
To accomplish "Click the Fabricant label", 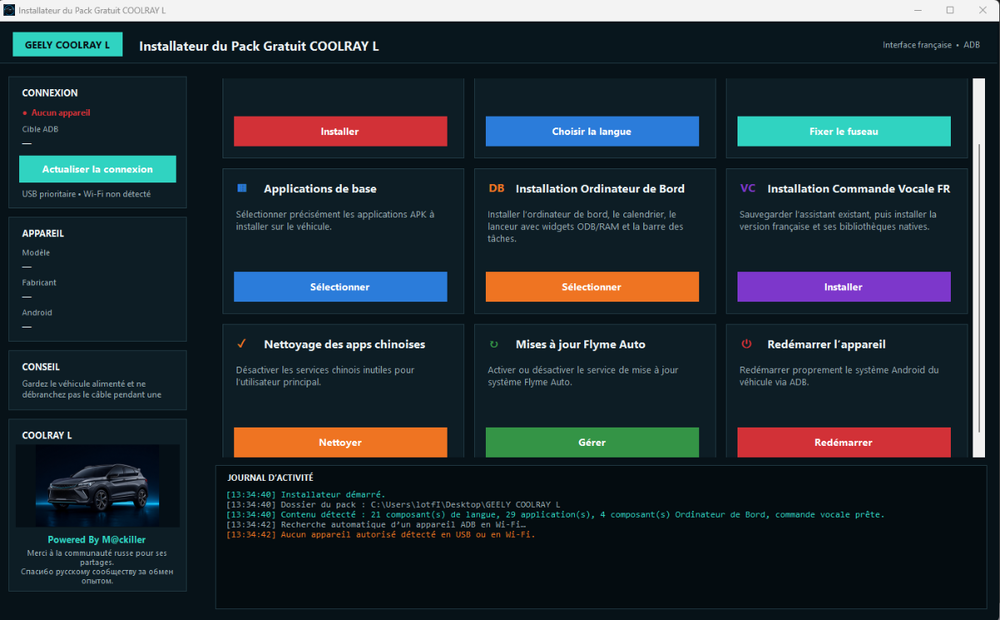I will (39, 283).
